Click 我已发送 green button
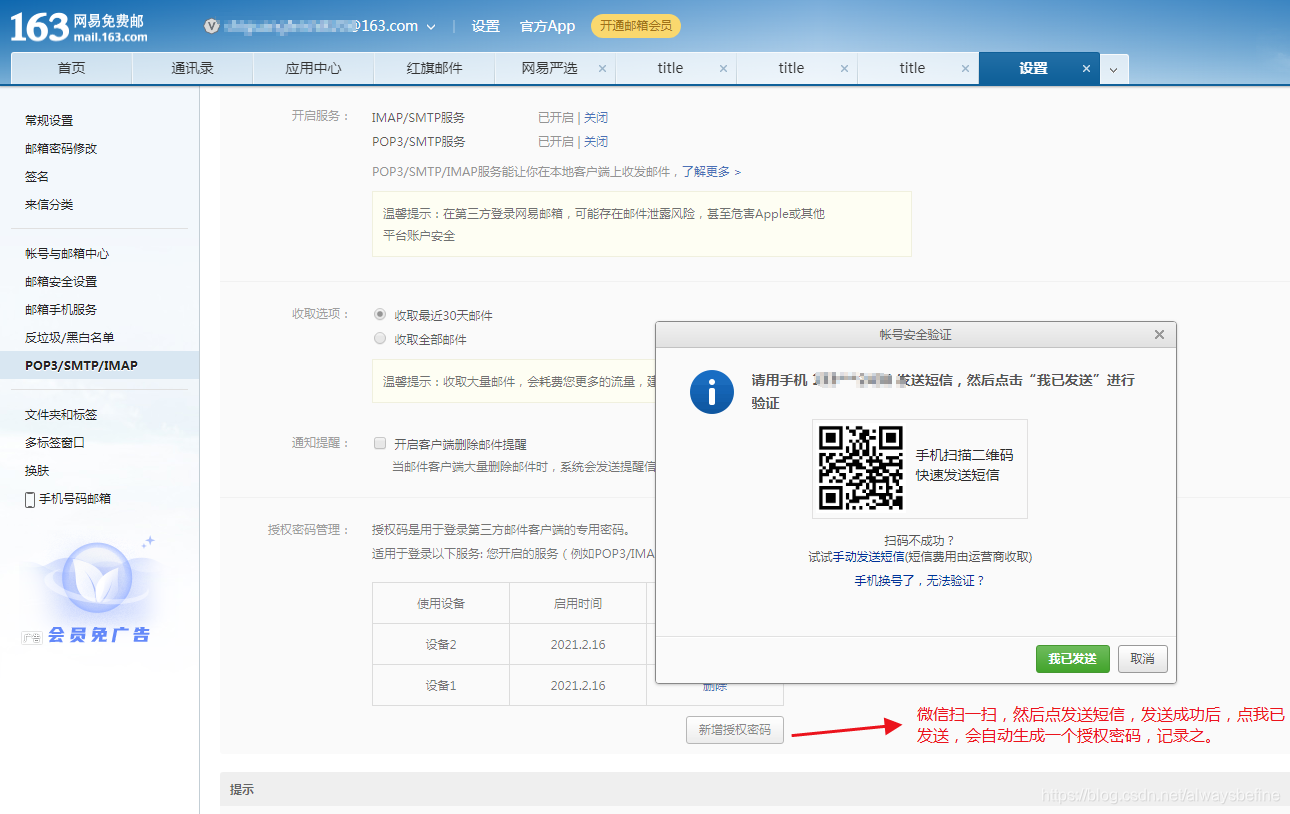This screenshot has height=814, width=1290. coord(1072,659)
